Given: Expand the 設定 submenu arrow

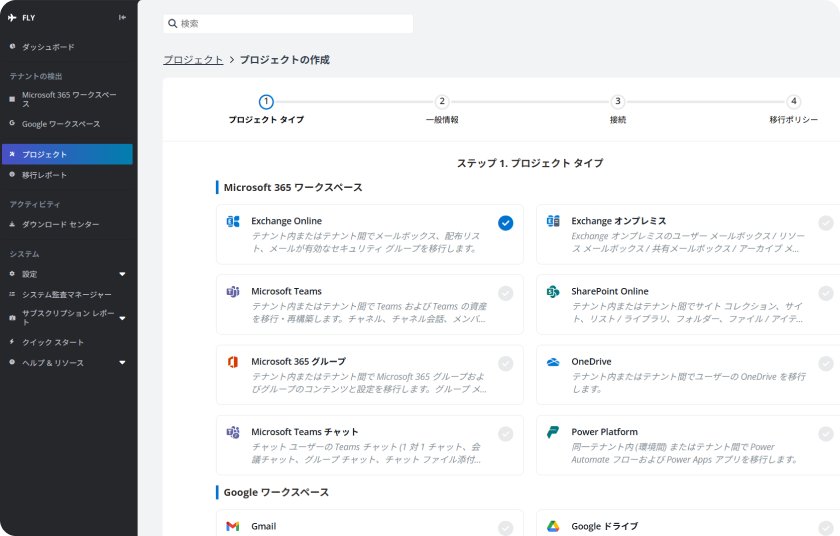Looking at the screenshot, I should [x=122, y=274].
